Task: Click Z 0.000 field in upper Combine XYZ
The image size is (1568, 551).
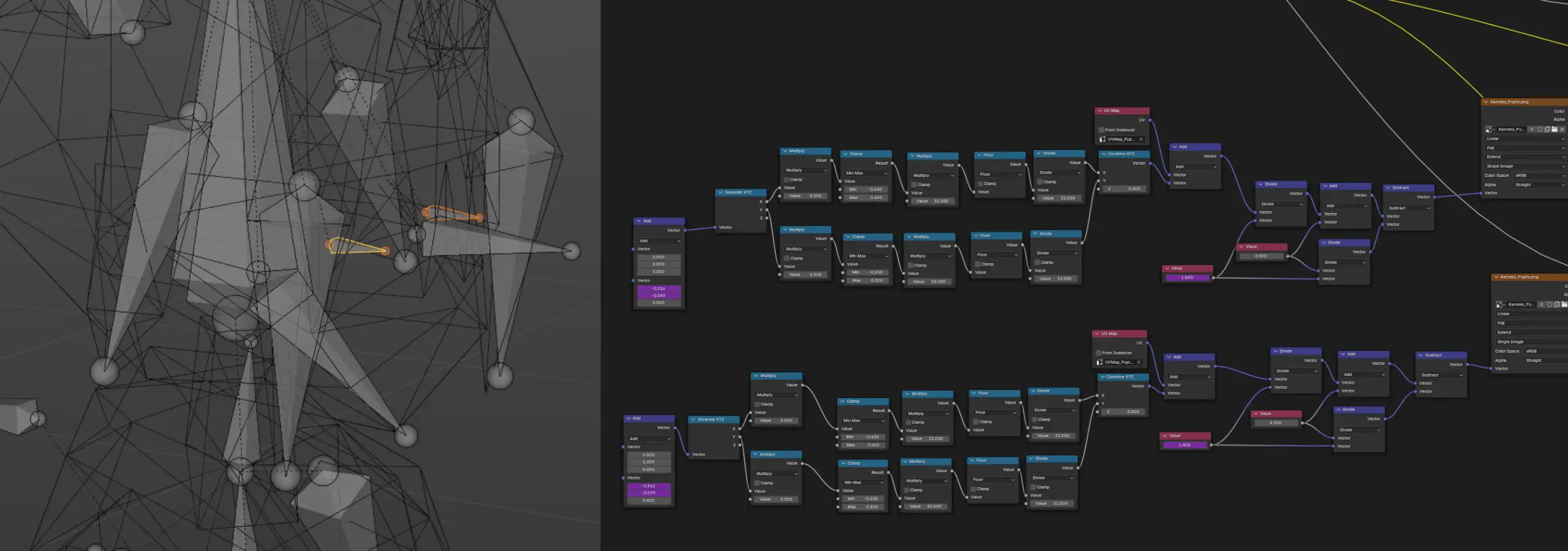Action: [x=1124, y=189]
